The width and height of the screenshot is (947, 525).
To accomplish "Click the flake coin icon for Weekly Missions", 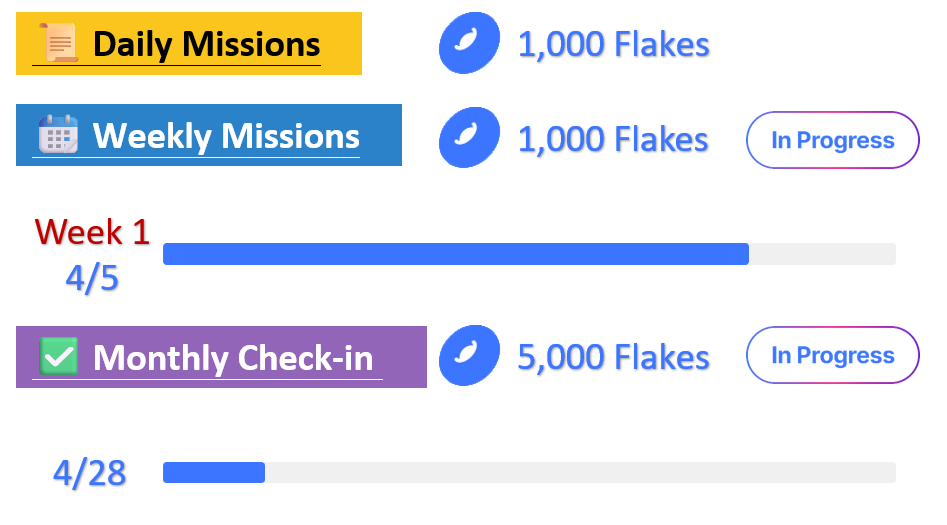I will click(x=469, y=138).
